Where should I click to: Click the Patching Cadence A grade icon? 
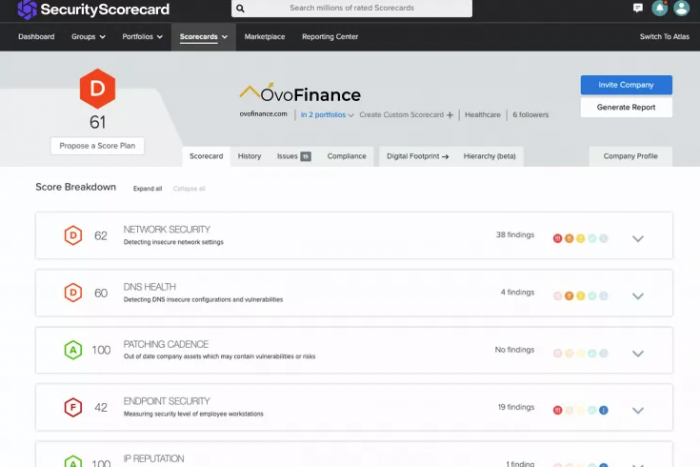point(73,350)
